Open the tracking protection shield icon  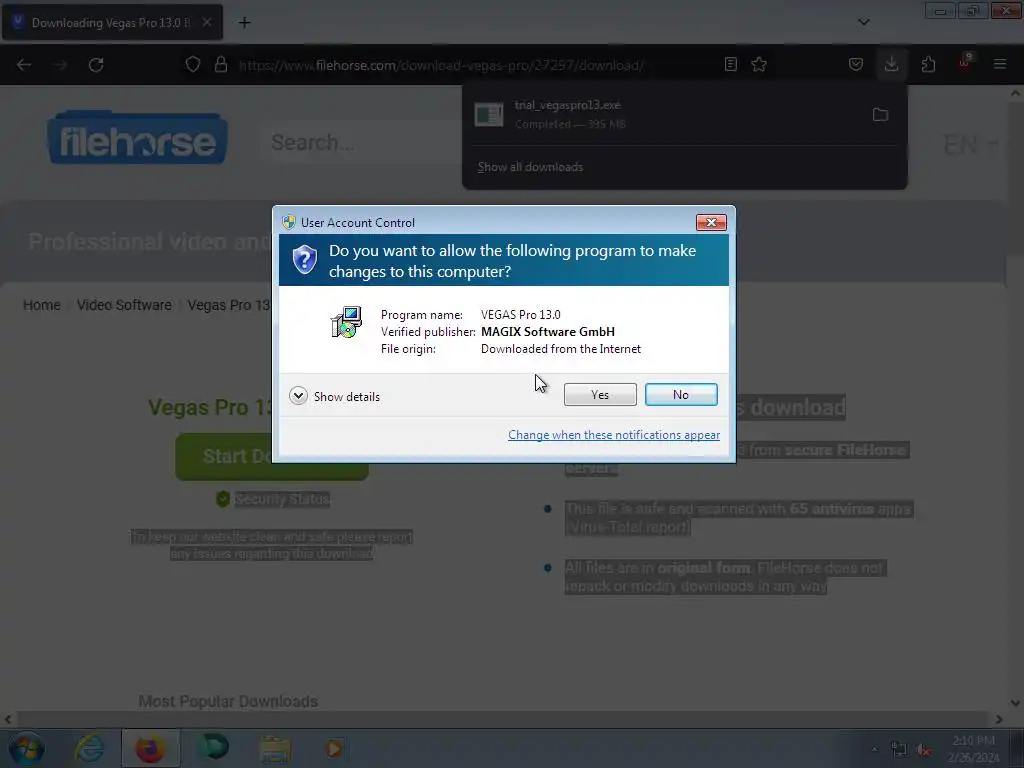pos(193,65)
